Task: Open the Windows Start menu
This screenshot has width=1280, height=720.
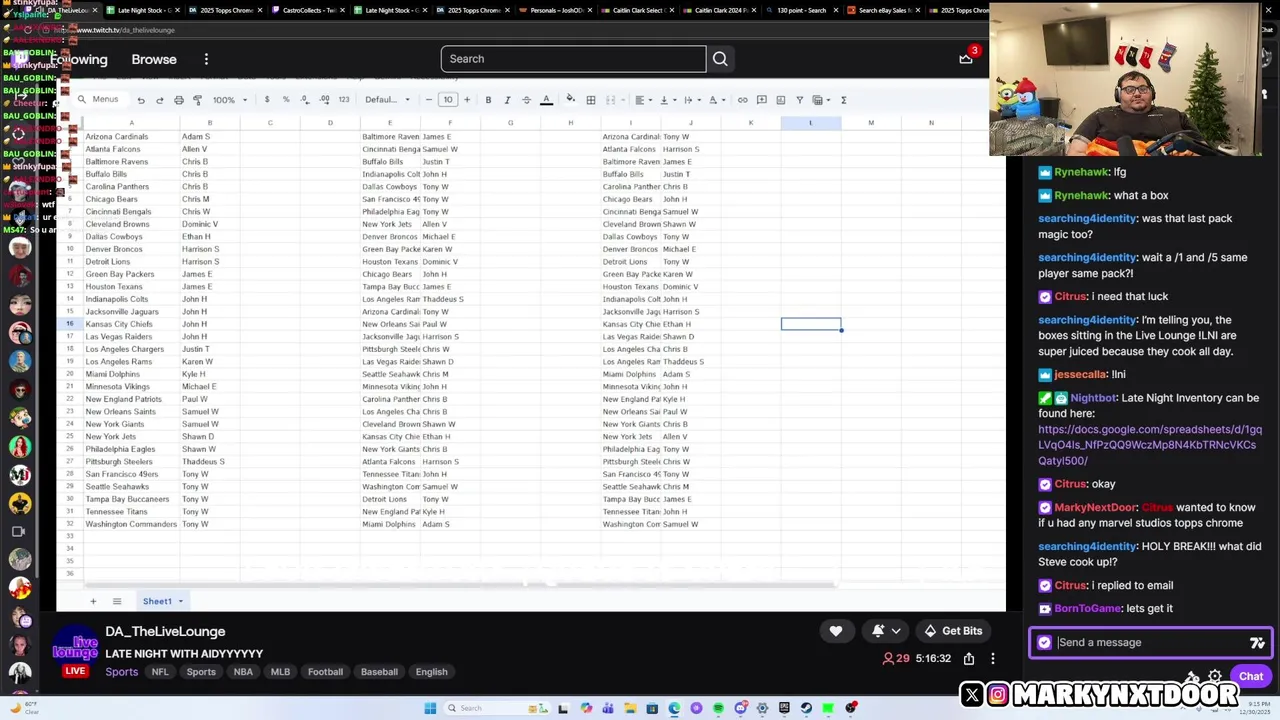Action: [430, 708]
